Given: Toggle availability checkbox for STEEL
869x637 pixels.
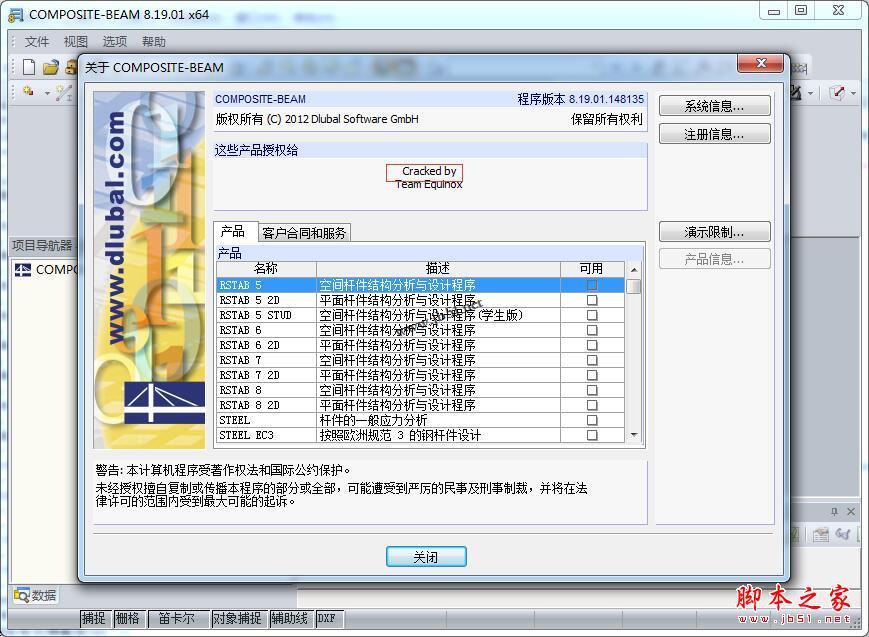Looking at the screenshot, I should coord(592,420).
